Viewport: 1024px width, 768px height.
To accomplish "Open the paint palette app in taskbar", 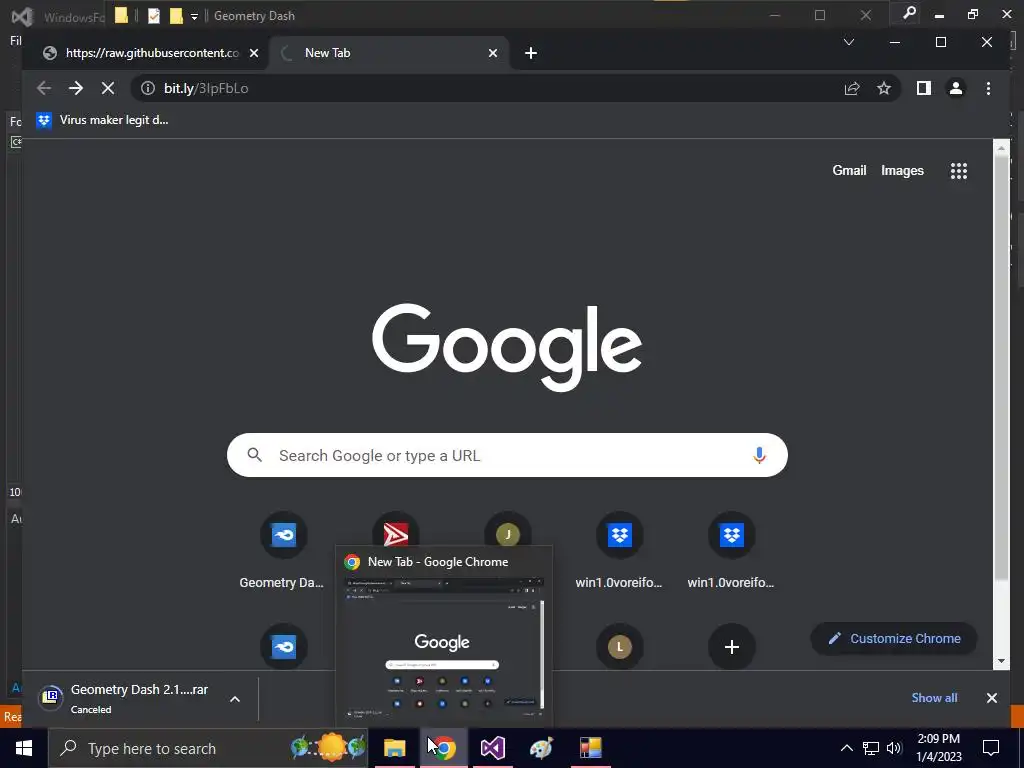I will click(x=541, y=748).
